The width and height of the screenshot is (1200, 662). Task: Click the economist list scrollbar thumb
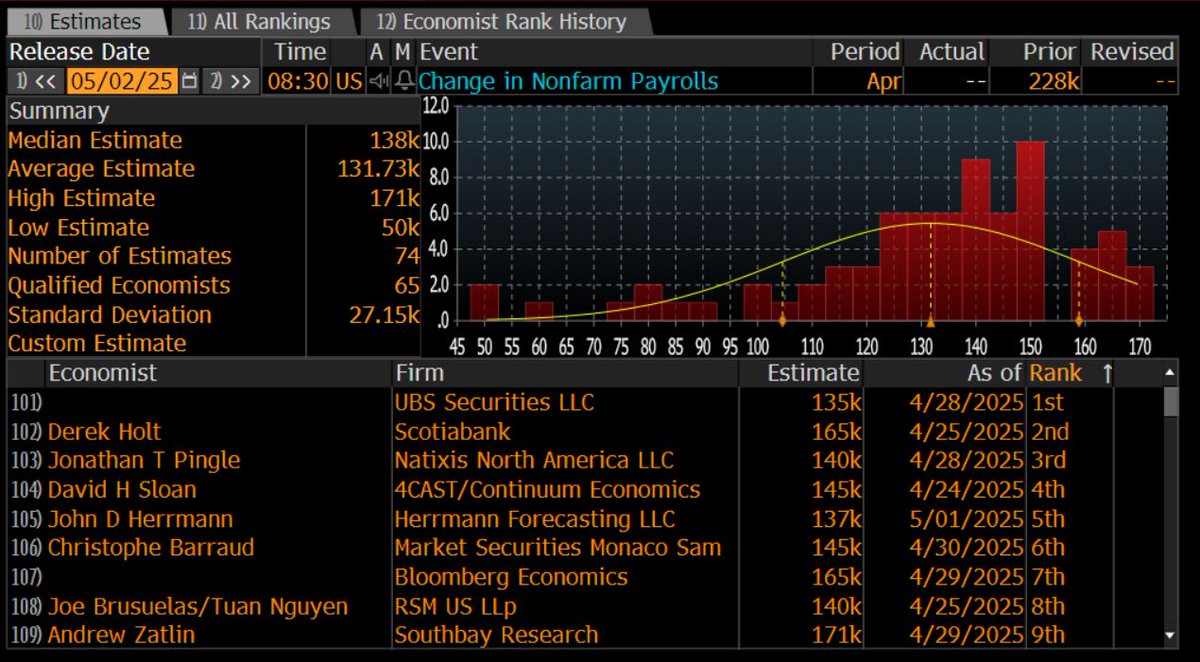pos(1171,401)
